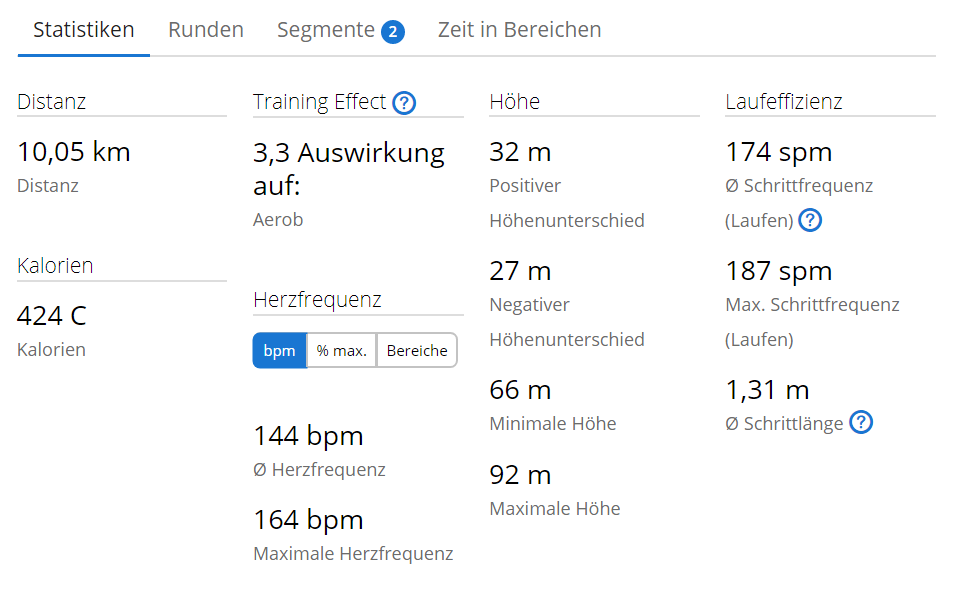Click the Herzfrequenz section heading
Viewport: 954px width, 607px height.
pyautogui.click(x=317, y=300)
